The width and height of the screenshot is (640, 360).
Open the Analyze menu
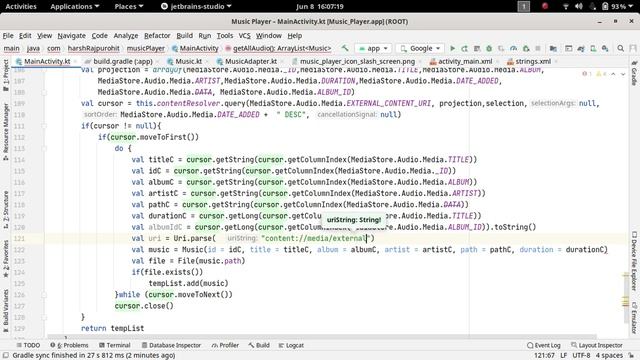pyautogui.click(x=126, y=36)
